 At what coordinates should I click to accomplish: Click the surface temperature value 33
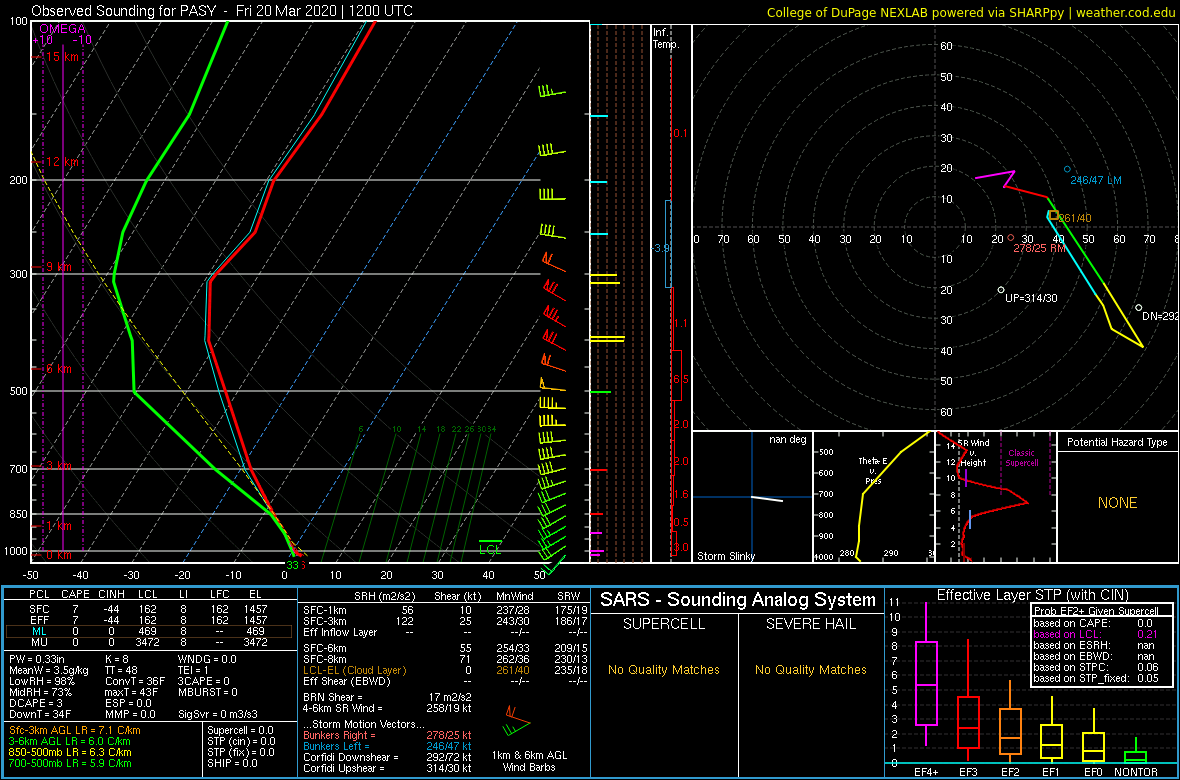click(293, 565)
